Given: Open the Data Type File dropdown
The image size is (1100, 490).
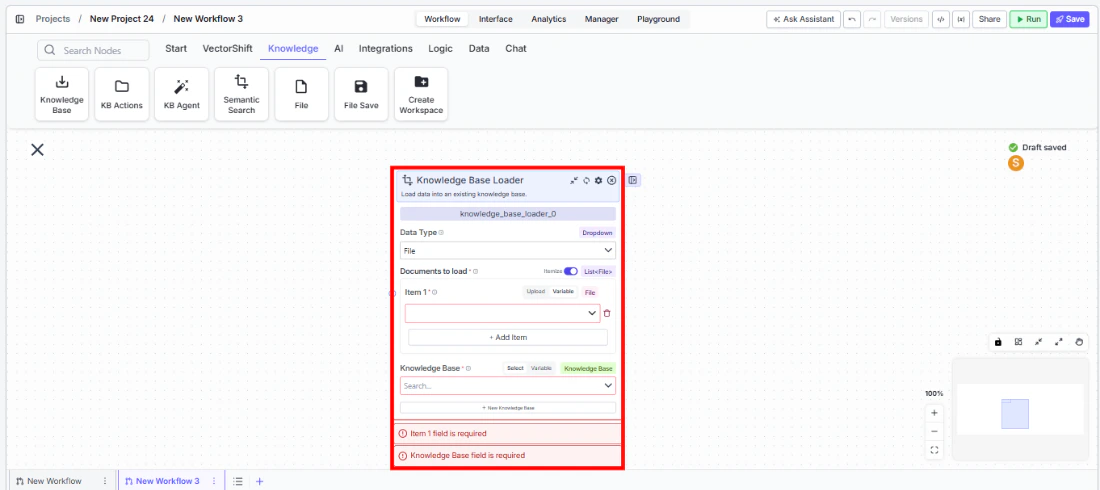Looking at the screenshot, I should (x=508, y=250).
